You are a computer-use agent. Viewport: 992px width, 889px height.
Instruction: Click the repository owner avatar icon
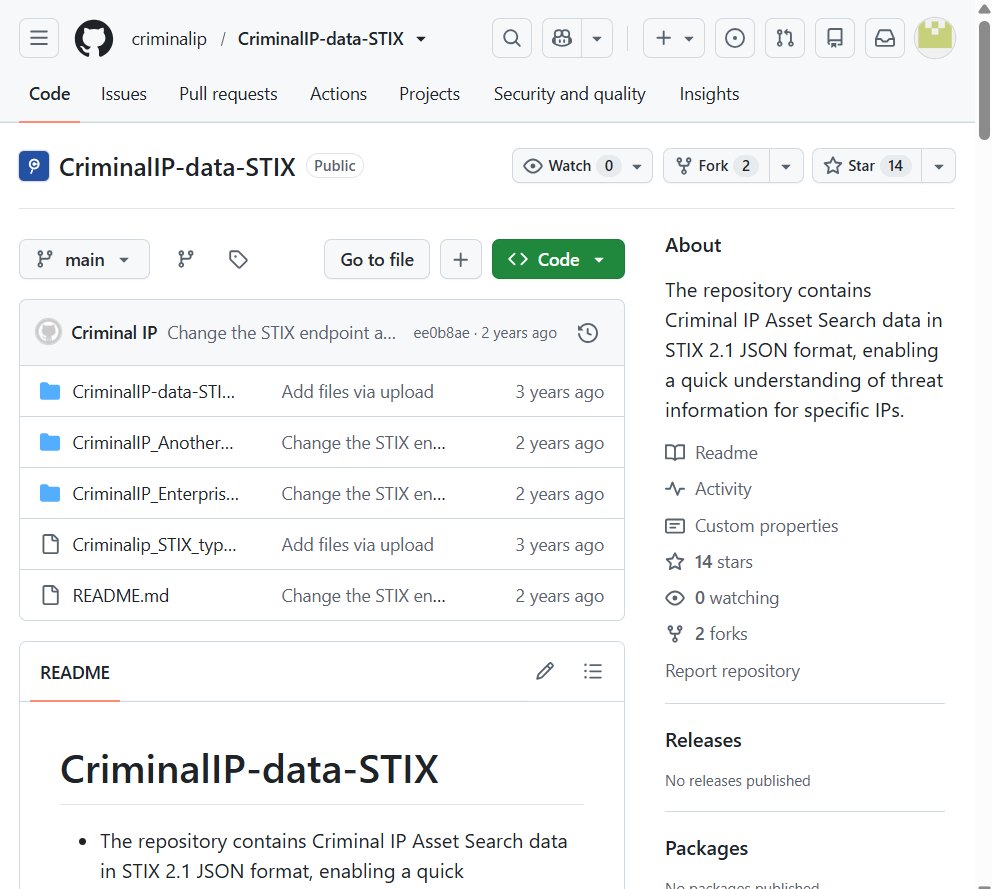(x=34, y=166)
